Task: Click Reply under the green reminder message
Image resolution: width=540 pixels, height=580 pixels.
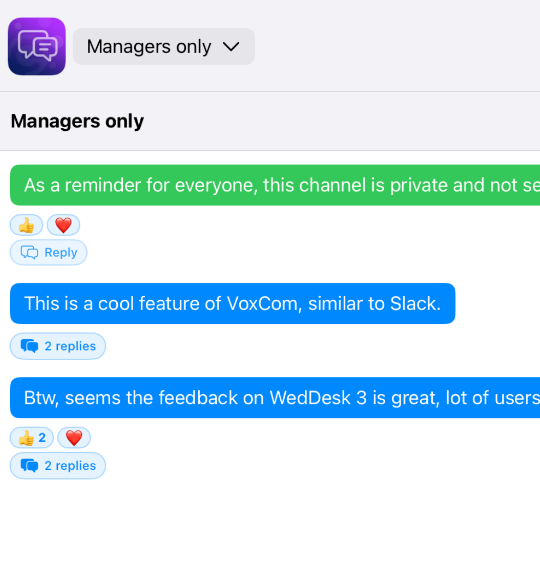Action: coord(48,252)
